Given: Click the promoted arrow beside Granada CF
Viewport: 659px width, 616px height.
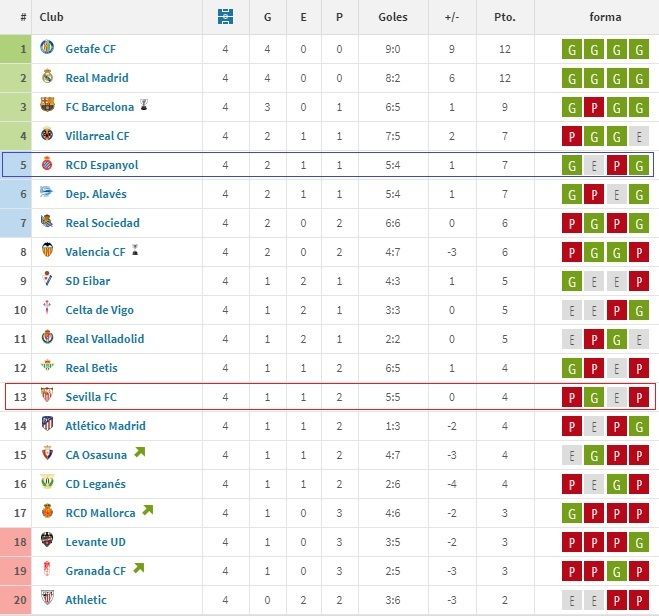Looking at the screenshot, I should [137, 570].
